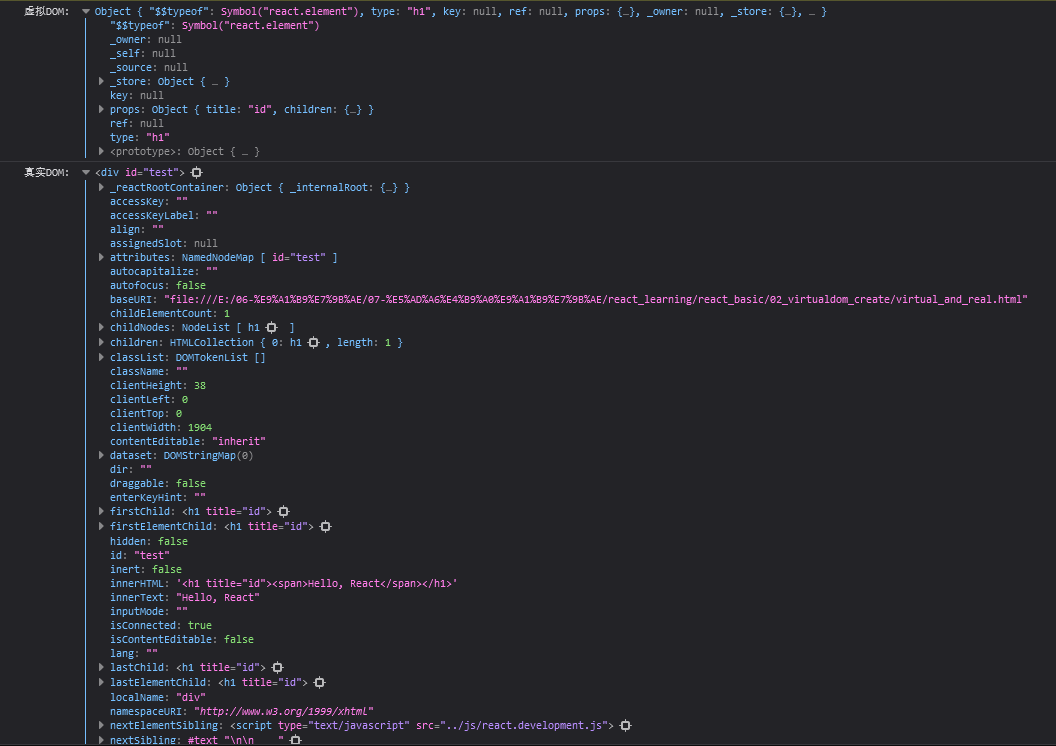Click the inspect-node icon on firstElementChild row
This screenshot has width=1056, height=746.
pos(326,526)
